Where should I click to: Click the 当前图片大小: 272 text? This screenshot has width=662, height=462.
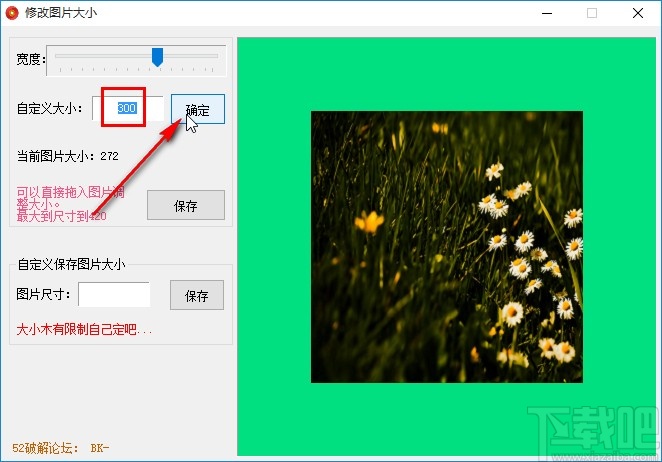click(68, 156)
